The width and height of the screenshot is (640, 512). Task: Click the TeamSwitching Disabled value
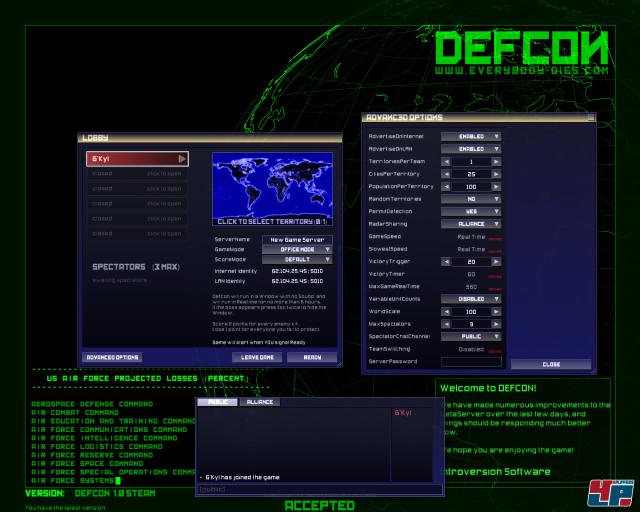click(x=471, y=349)
